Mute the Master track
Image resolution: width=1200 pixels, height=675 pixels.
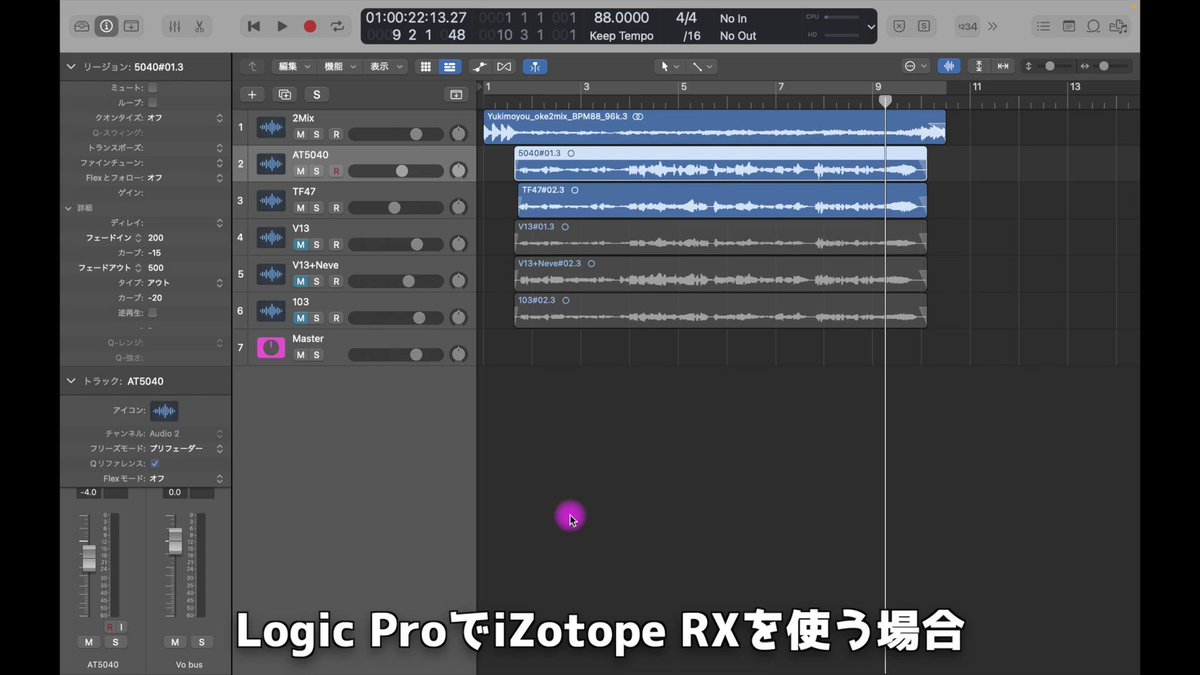(x=300, y=355)
